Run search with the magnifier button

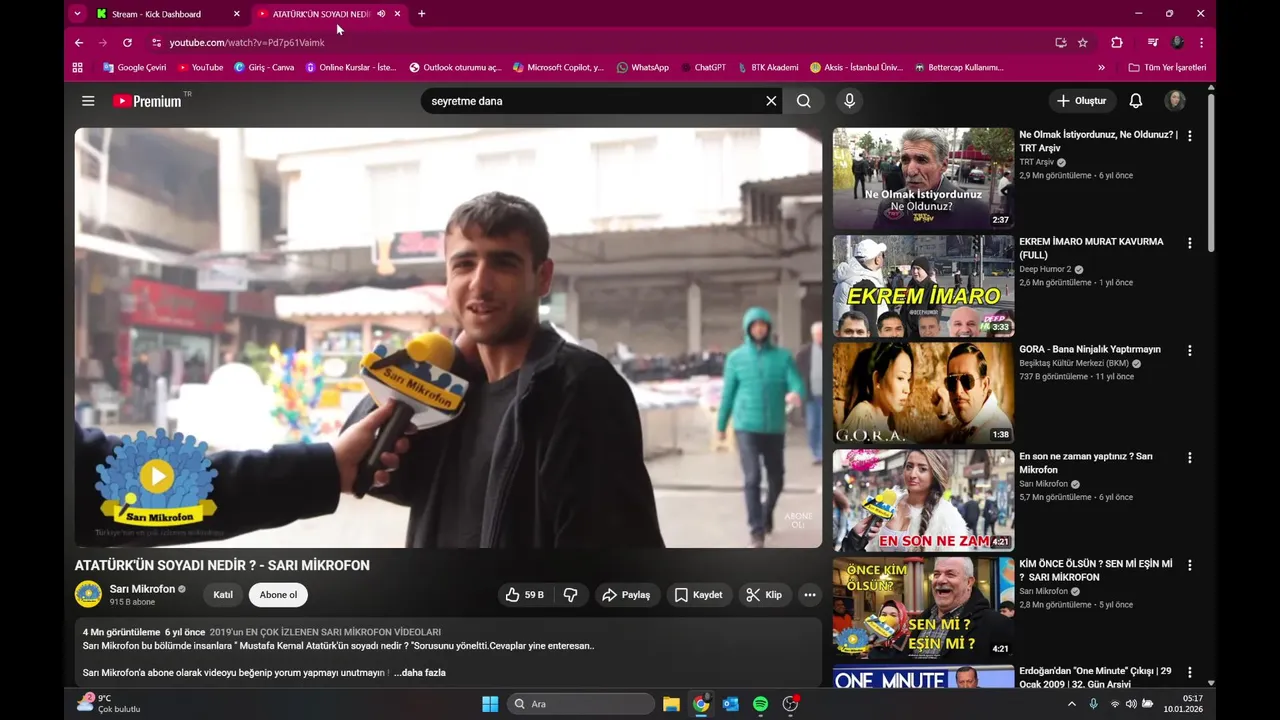click(804, 101)
